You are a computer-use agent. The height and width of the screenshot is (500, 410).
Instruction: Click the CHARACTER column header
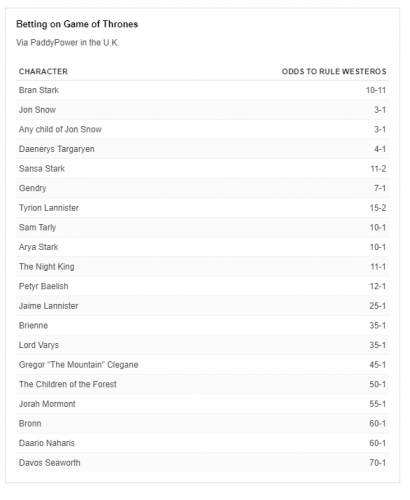pyautogui.click(x=43, y=71)
